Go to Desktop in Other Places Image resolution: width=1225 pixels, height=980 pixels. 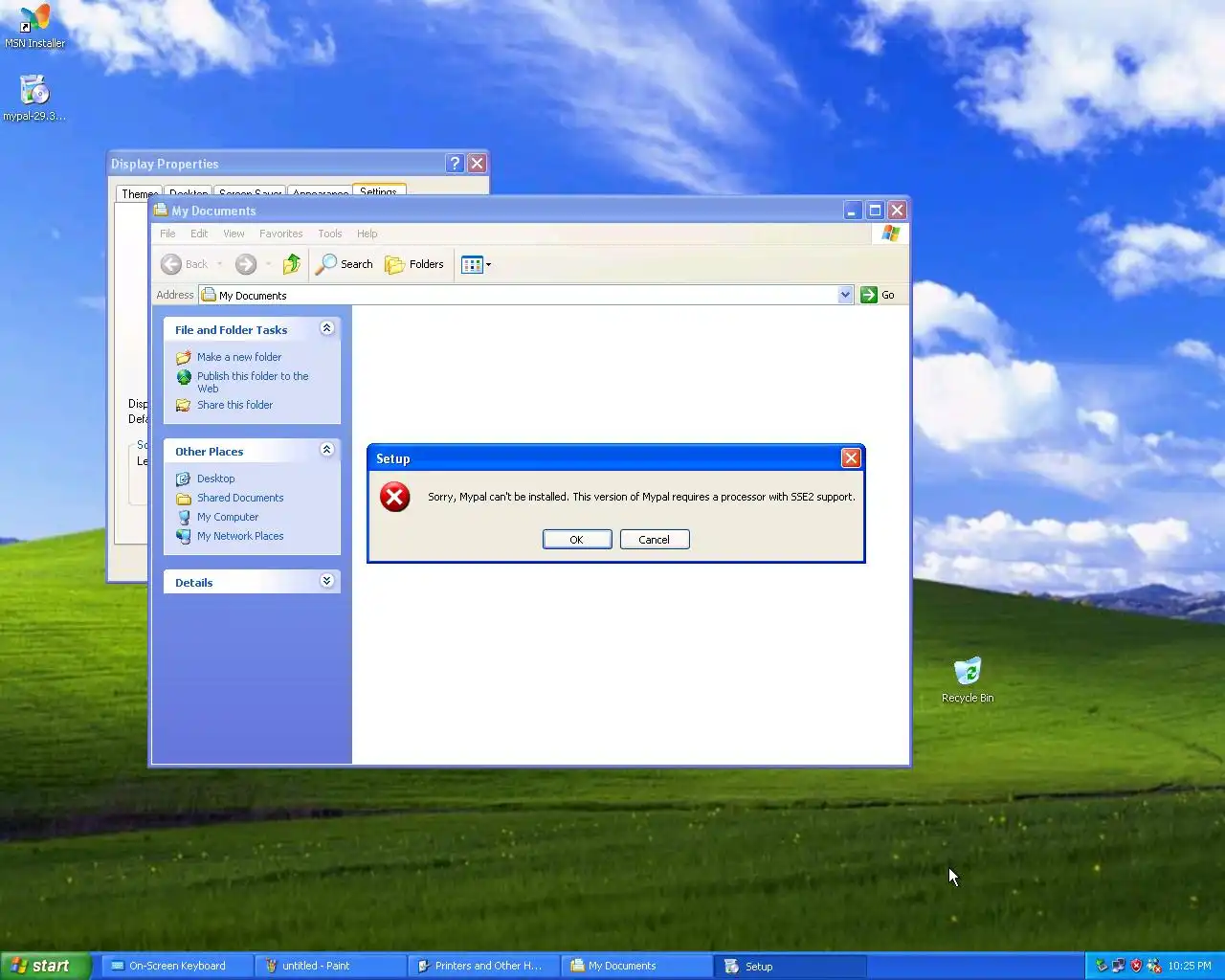215,479
